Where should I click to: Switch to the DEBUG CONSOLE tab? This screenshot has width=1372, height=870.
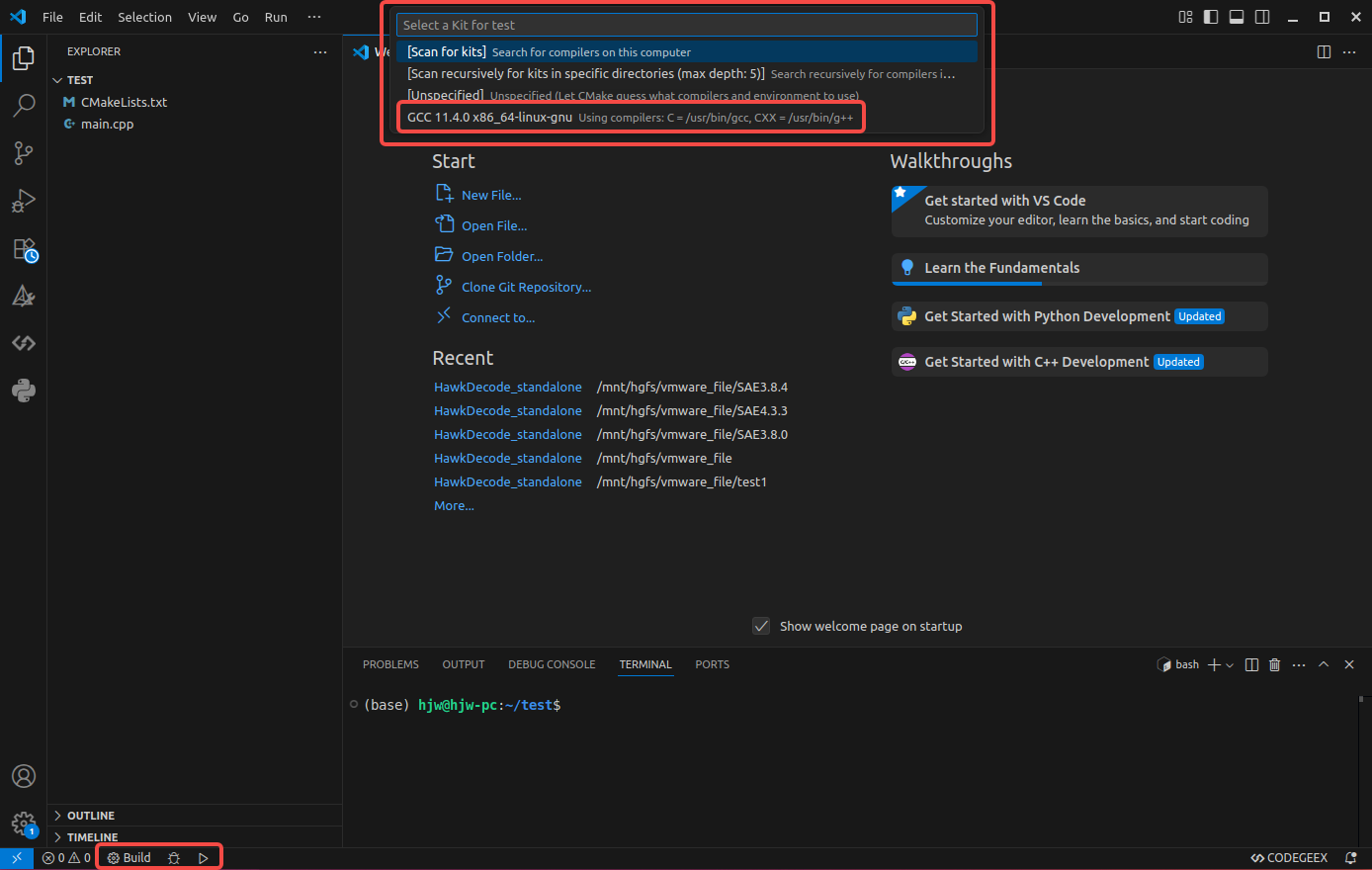552,665
